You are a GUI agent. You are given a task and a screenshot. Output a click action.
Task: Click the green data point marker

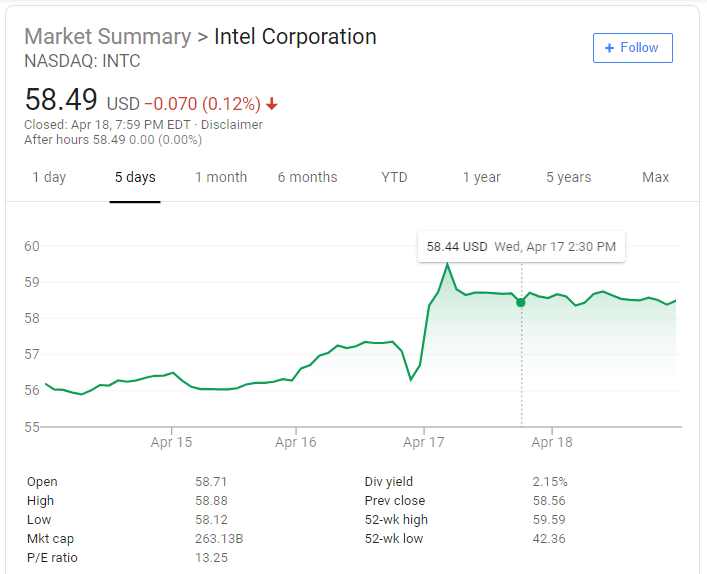(521, 302)
